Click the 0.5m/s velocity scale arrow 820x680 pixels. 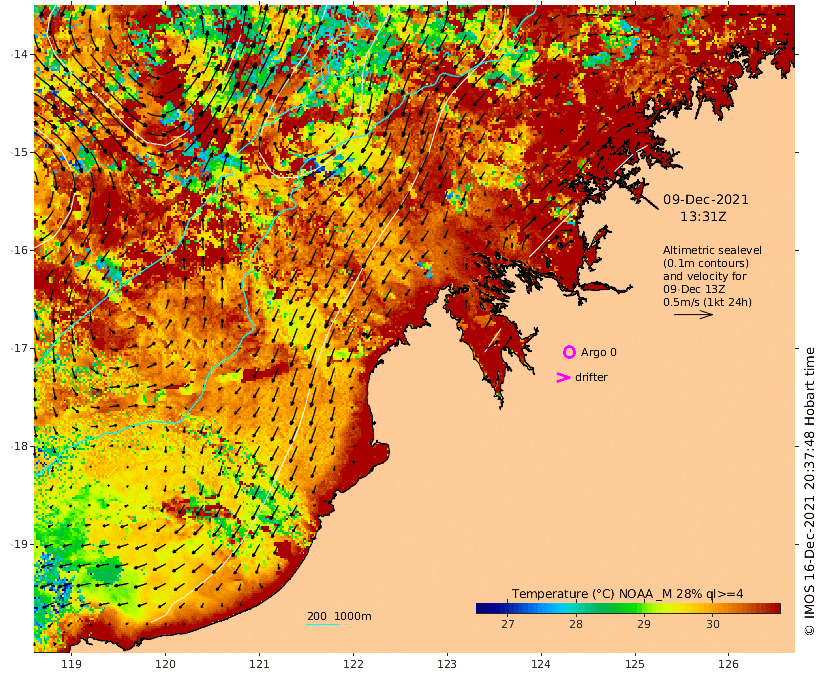[x=693, y=314]
